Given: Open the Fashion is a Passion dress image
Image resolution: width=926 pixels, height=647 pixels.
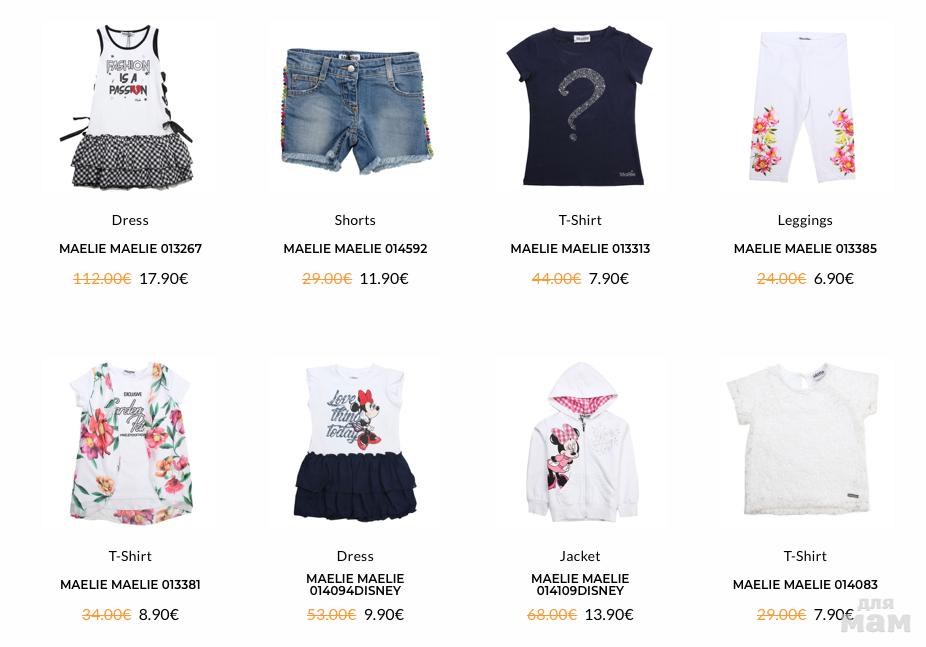Looking at the screenshot, I should point(130,106).
